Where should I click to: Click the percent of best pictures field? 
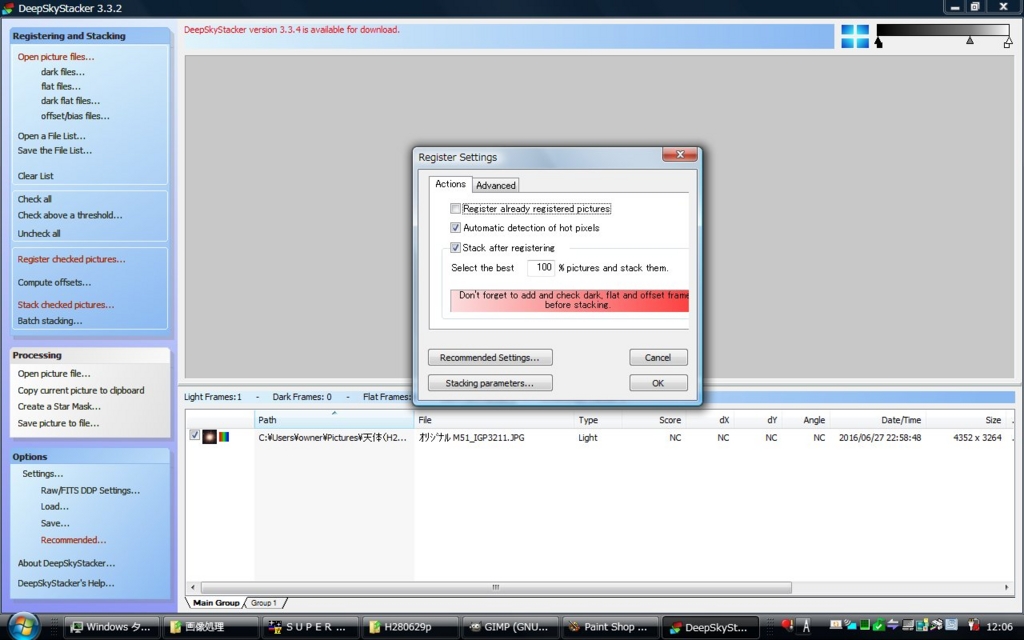(541, 268)
